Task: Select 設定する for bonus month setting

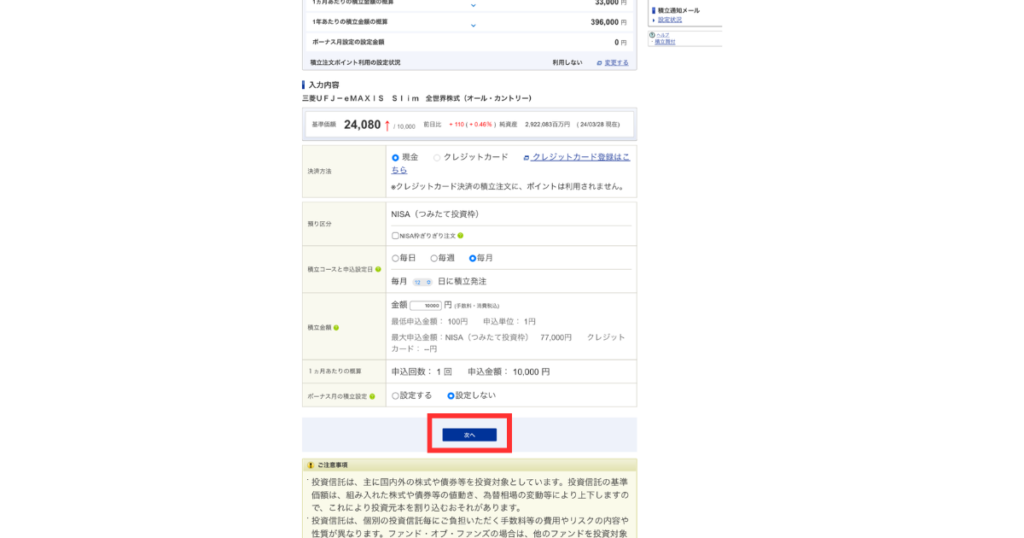Action: pos(395,396)
